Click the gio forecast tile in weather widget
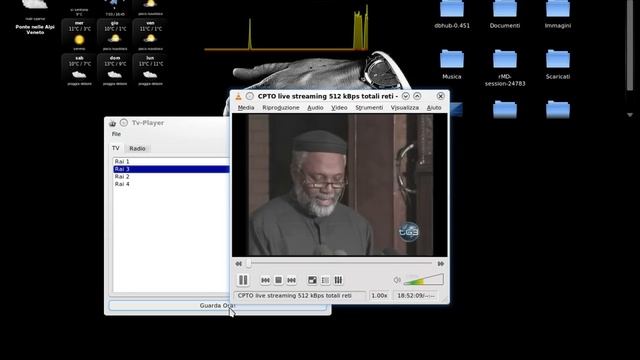This screenshot has height=360, width=640. coord(115,36)
